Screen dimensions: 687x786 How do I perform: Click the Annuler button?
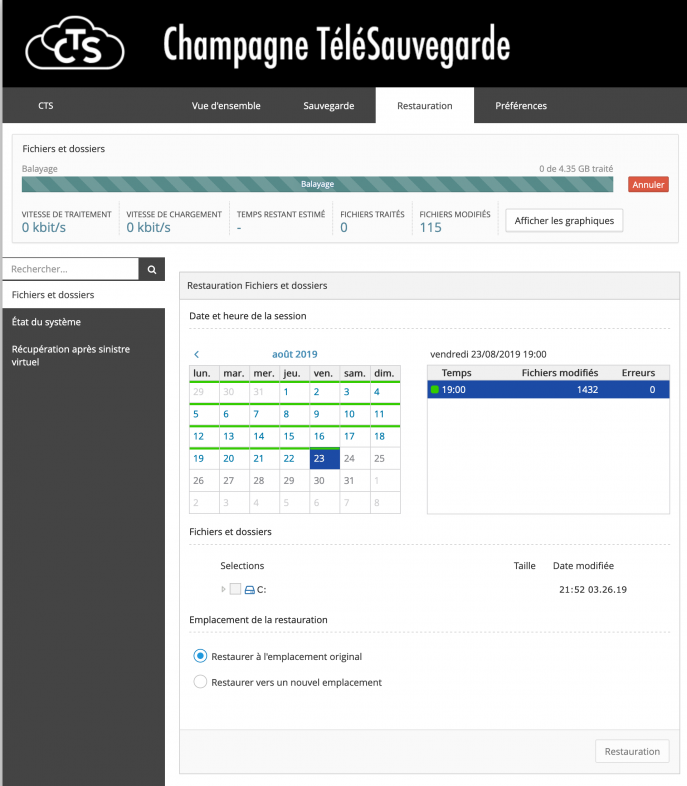click(648, 185)
